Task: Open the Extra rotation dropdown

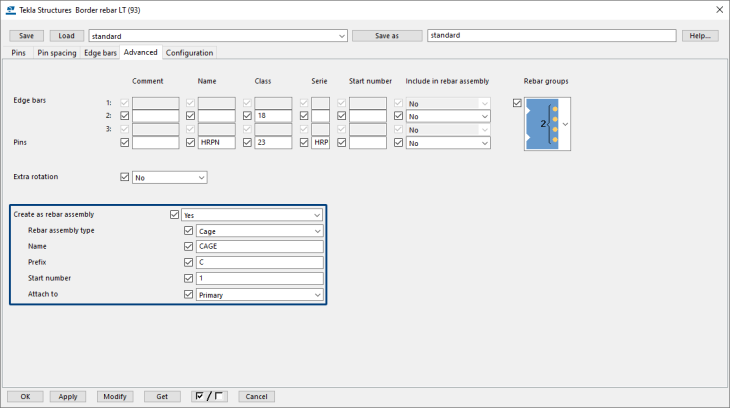Action: pyautogui.click(x=169, y=177)
